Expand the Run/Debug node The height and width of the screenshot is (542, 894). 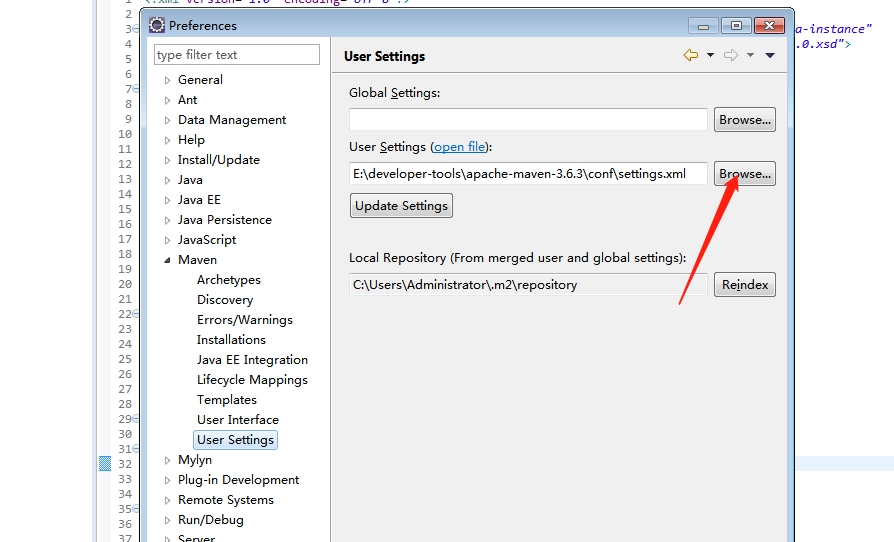(167, 520)
